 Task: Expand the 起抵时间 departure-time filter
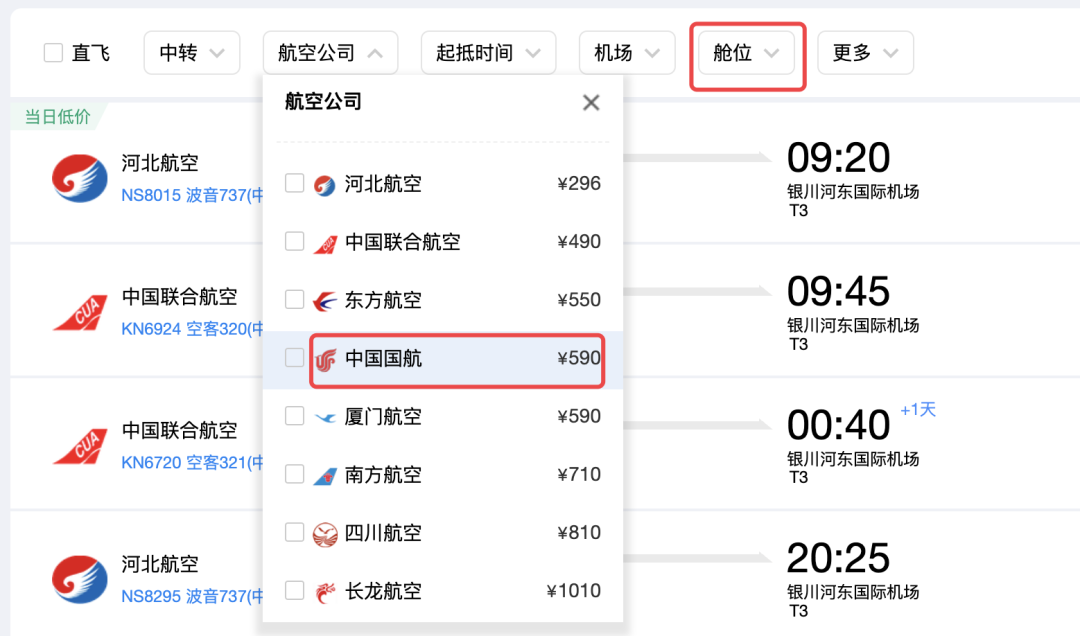(488, 52)
